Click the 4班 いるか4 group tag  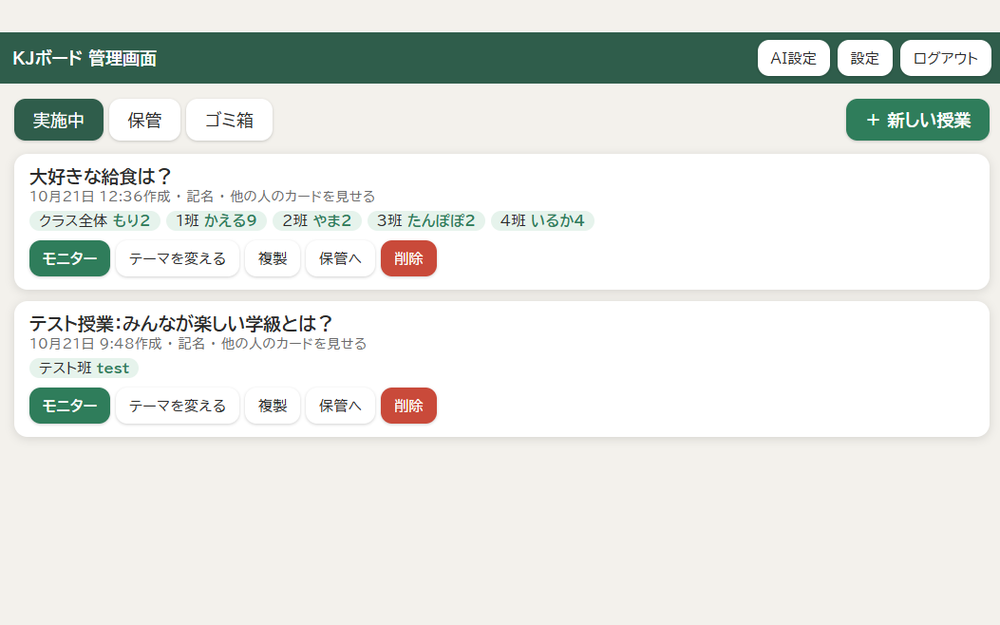coord(542,221)
